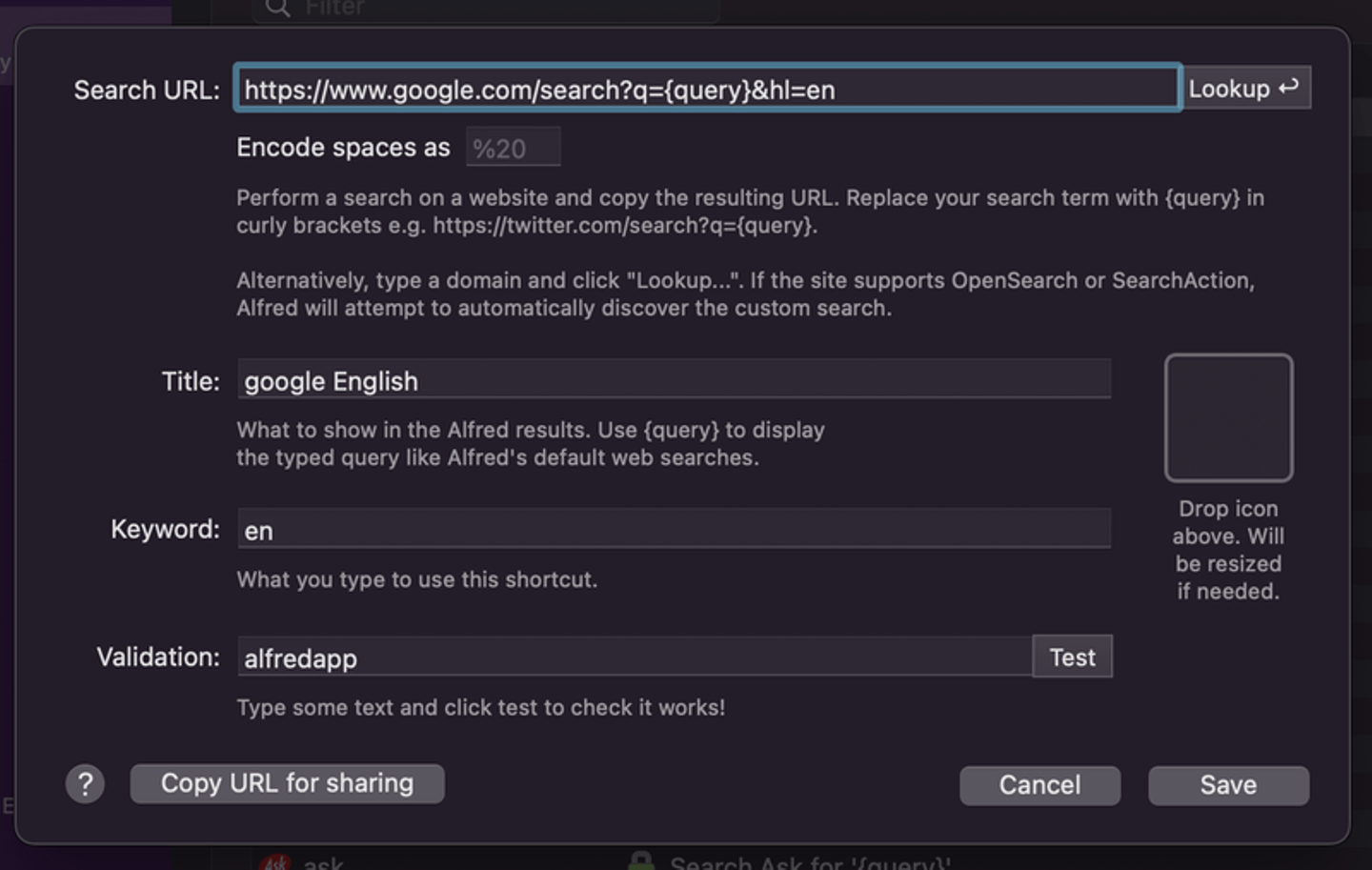1372x870 pixels.
Task: Click the Drop icon above caption text
Action: coord(1228,550)
